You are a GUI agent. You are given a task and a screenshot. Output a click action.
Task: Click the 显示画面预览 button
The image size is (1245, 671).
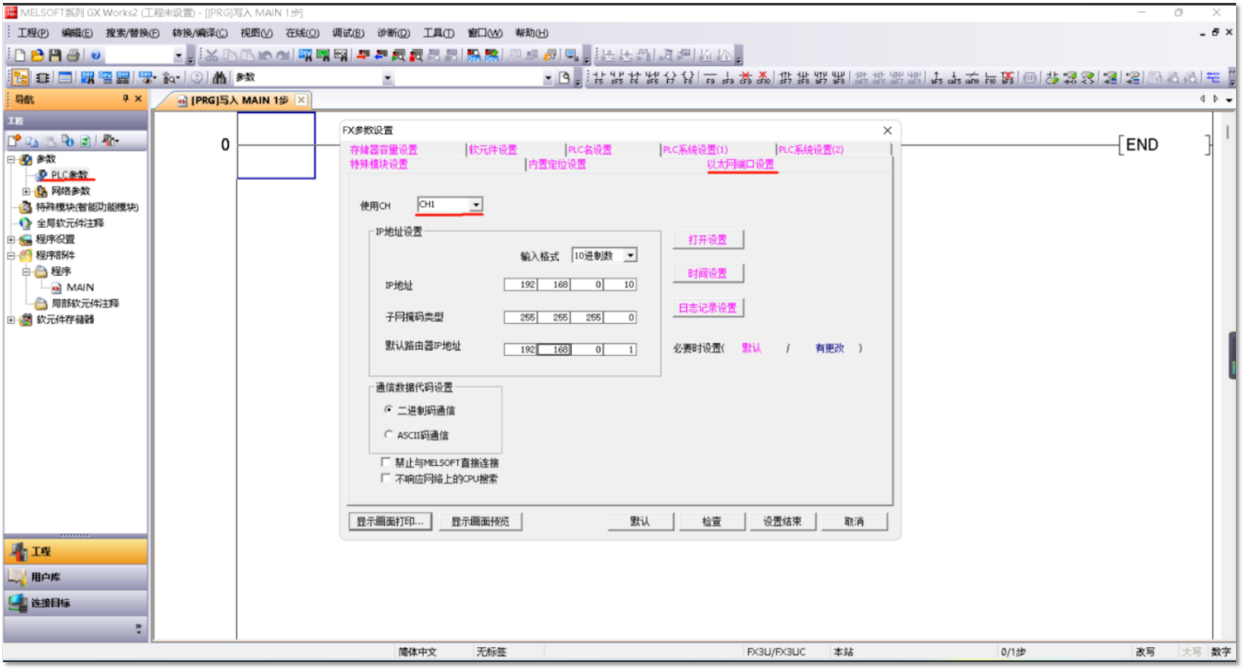[x=480, y=521]
